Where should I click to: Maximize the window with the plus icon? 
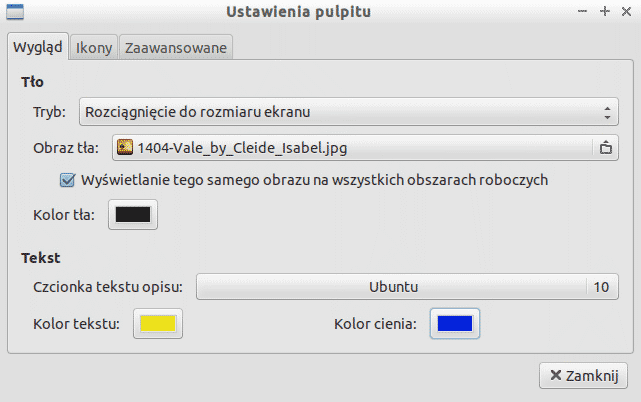point(604,11)
